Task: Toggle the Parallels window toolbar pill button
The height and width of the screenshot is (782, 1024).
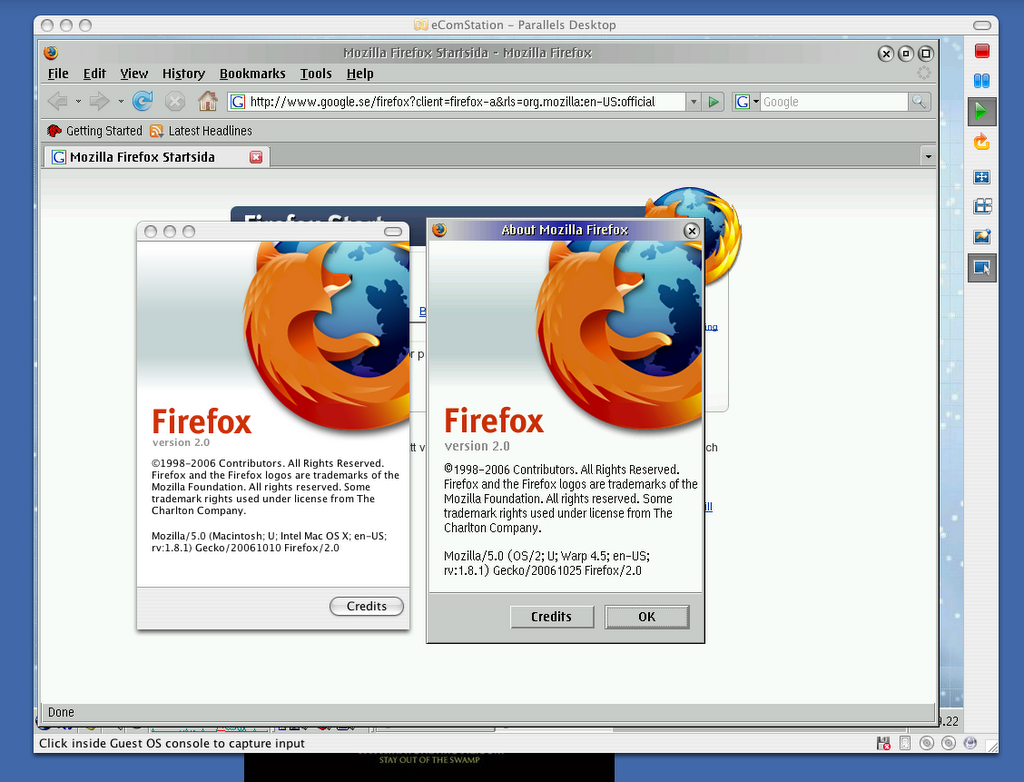Action: click(x=982, y=25)
